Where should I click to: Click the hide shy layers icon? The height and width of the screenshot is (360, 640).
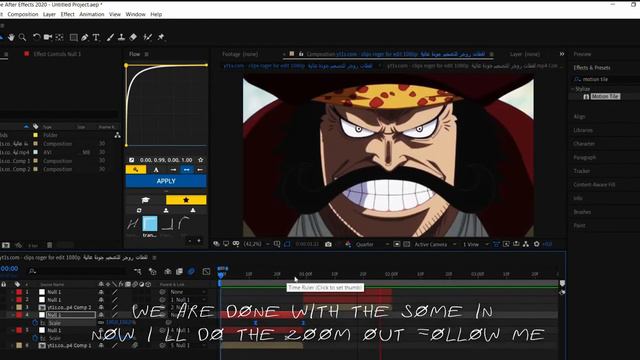[x=168, y=271]
